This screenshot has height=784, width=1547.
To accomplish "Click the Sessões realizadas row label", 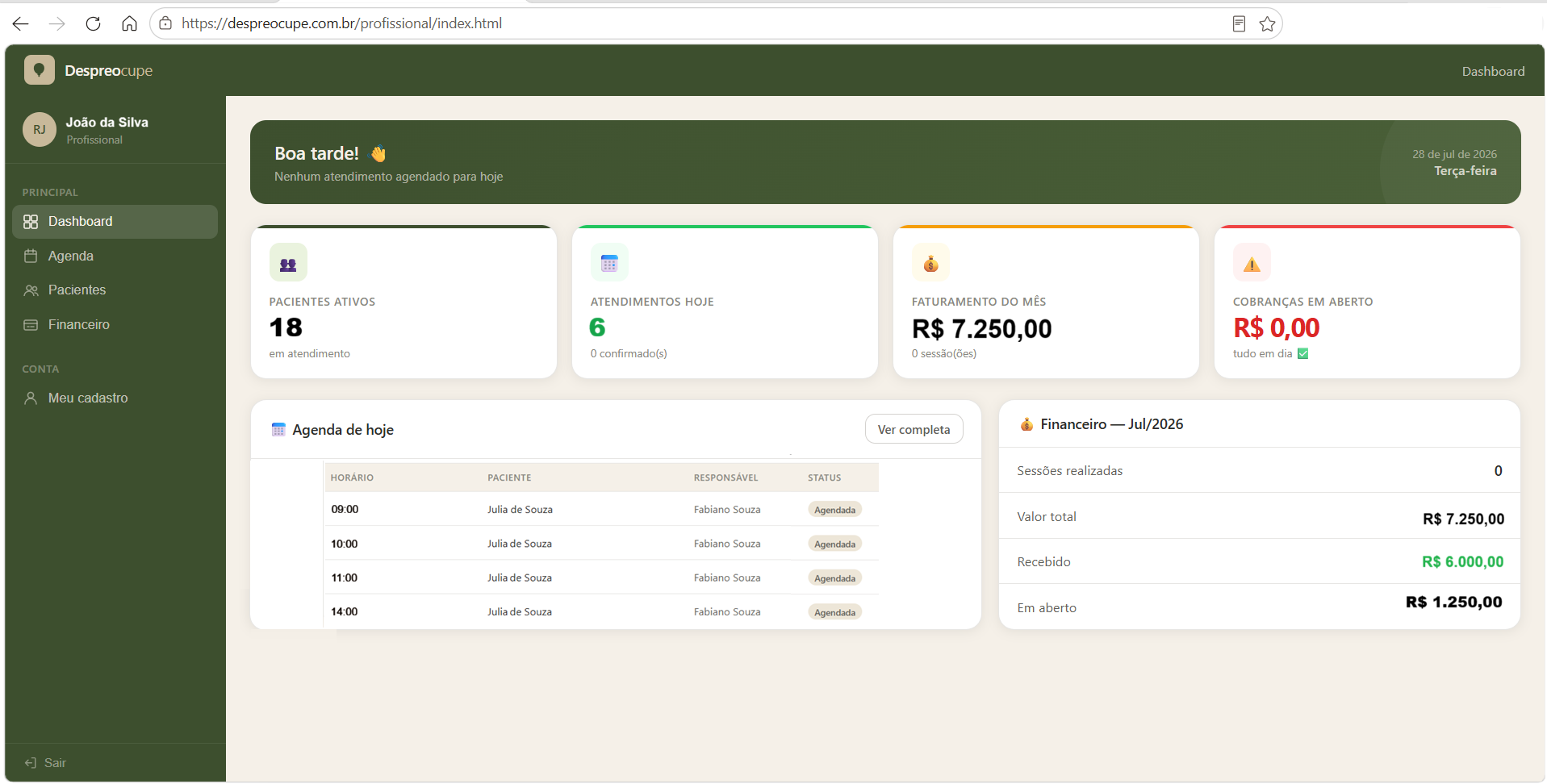I will pyautogui.click(x=1069, y=471).
